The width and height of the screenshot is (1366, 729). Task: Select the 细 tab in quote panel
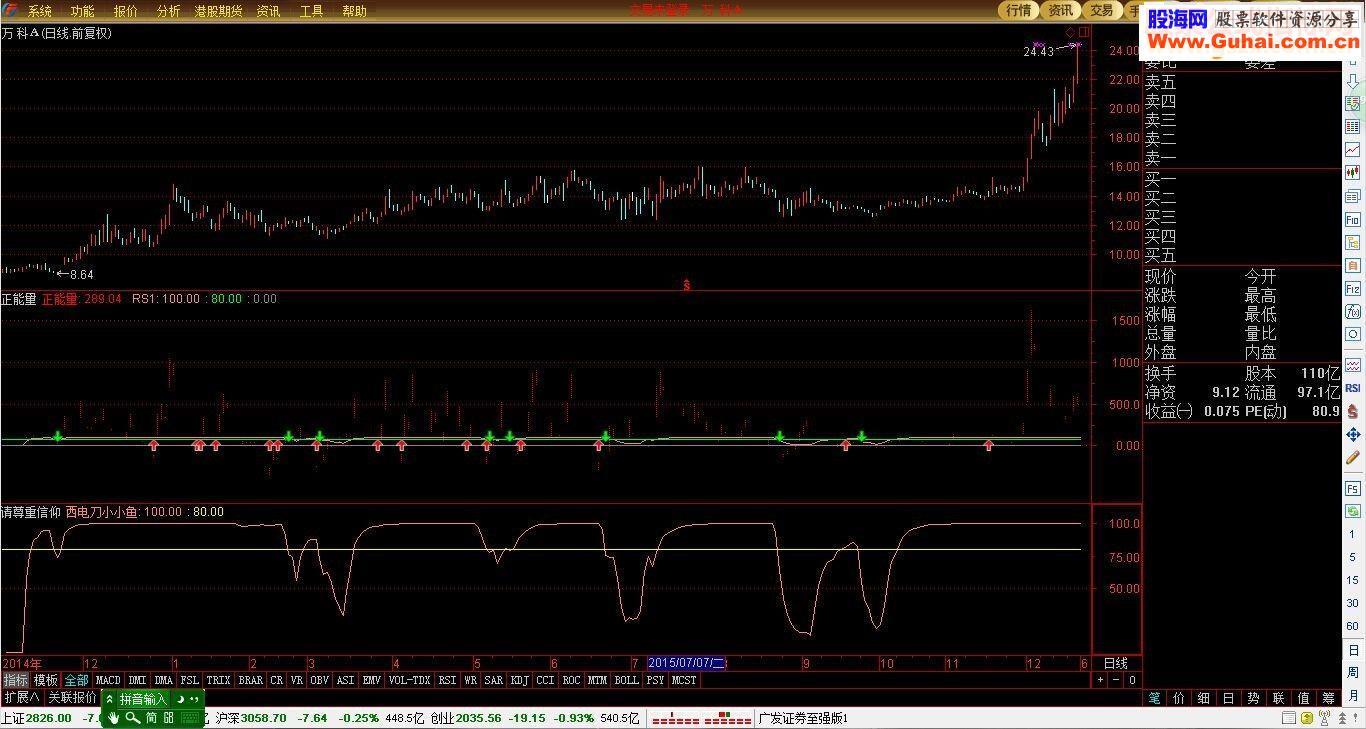1204,697
